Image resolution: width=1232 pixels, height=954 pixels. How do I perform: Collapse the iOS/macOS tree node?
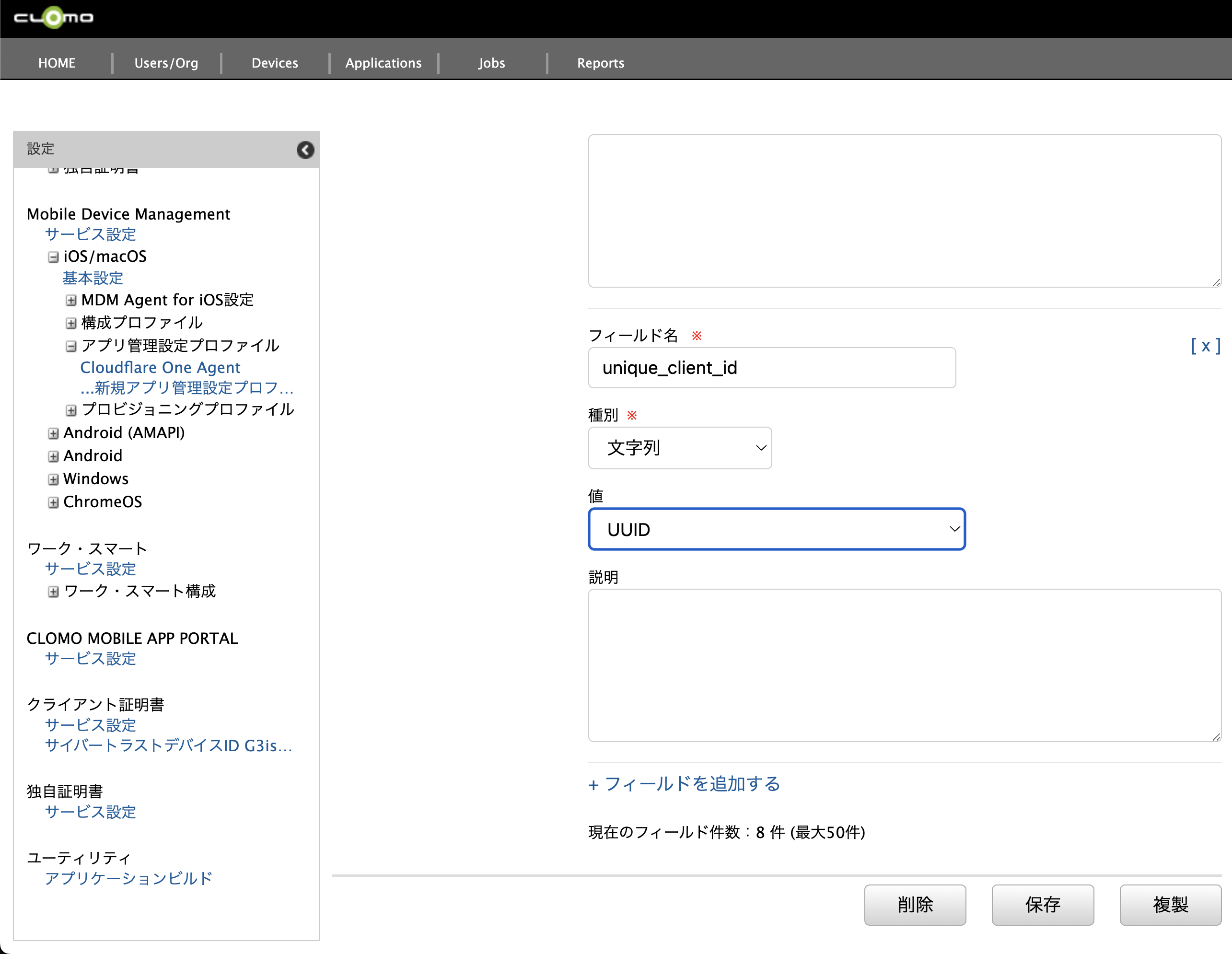[53, 257]
